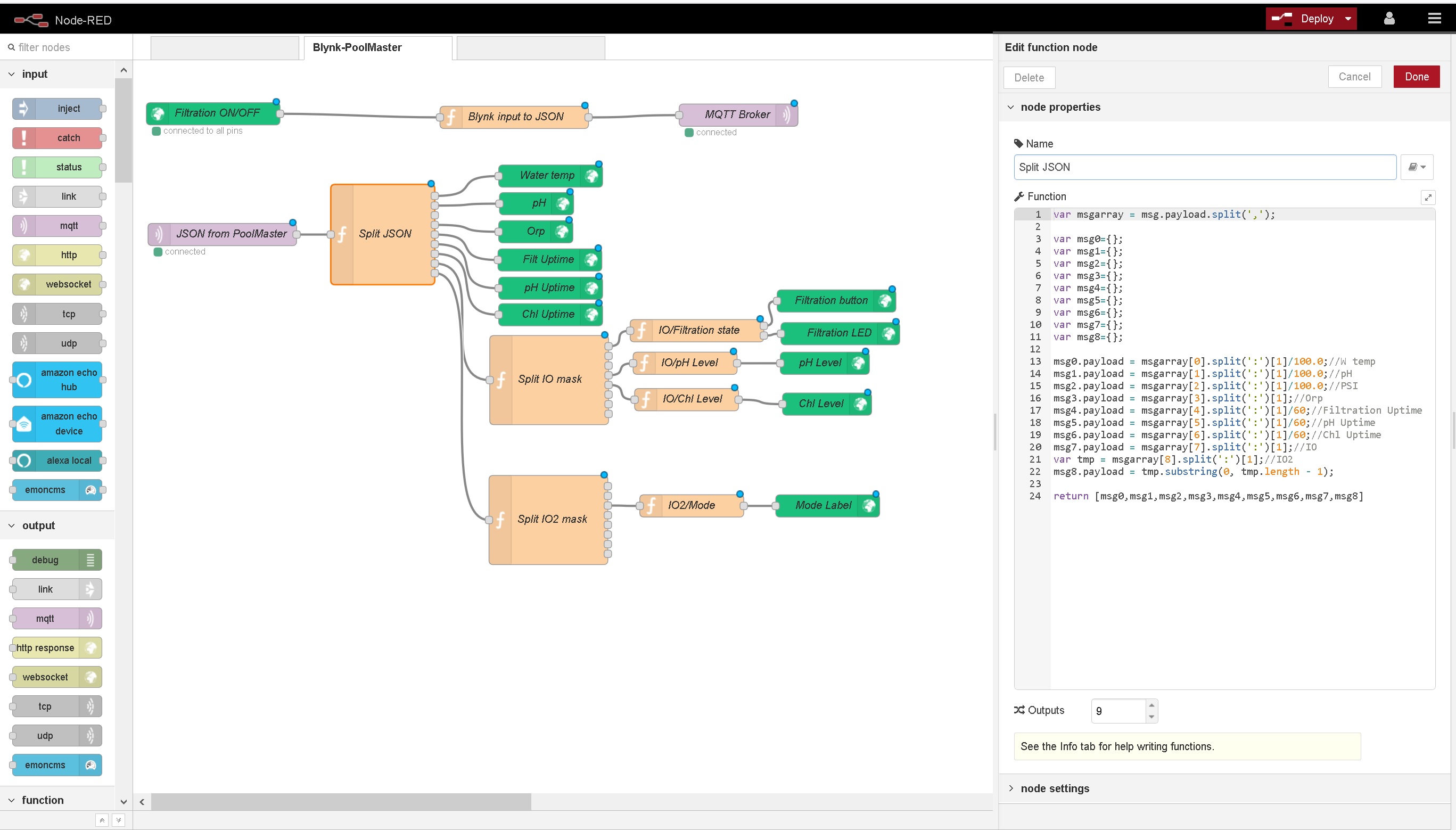
Task: Click the filter nodes search box
Action: 66,47
